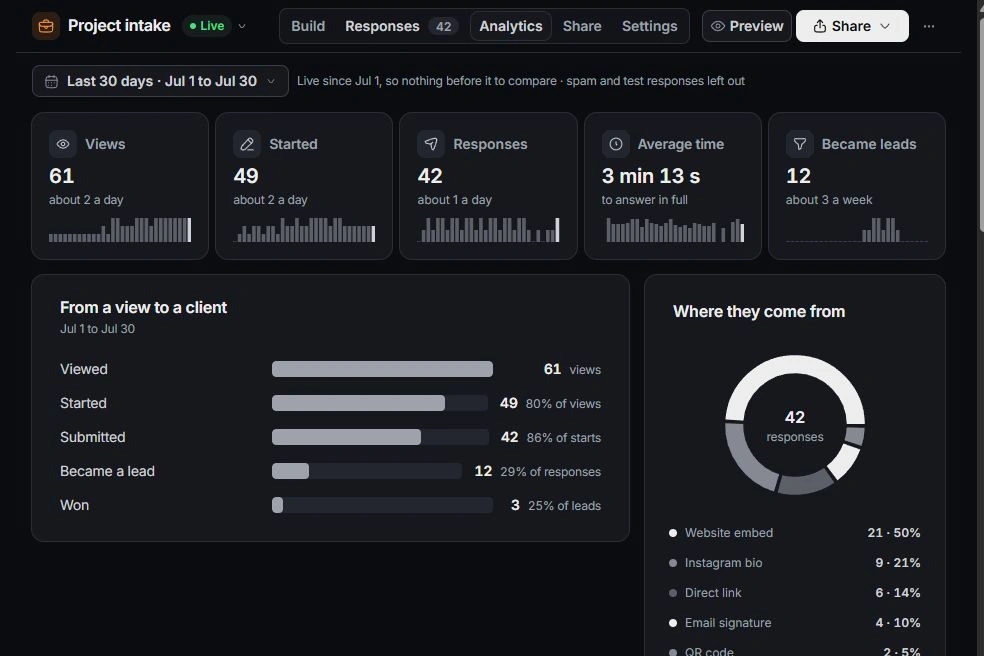Click the '4 · 10%' value
Screen dimensions: 984x656
coord(898,623)
